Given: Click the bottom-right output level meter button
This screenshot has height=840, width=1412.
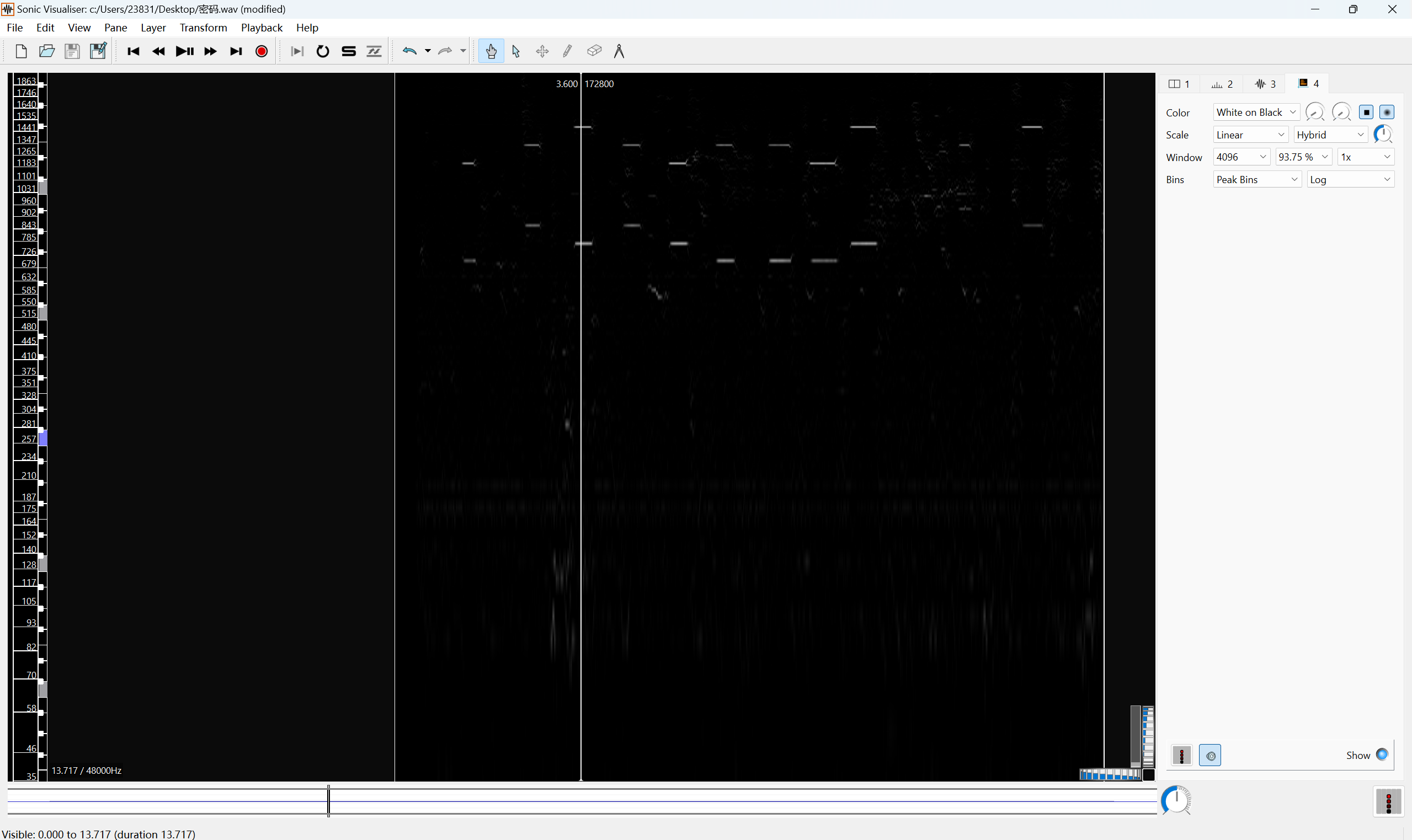Looking at the screenshot, I should pyautogui.click(x=1388, y=801).
